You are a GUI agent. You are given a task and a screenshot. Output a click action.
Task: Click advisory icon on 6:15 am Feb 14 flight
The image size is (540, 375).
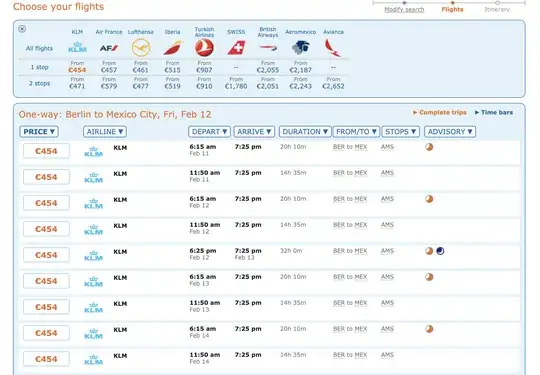coord(429,329)
